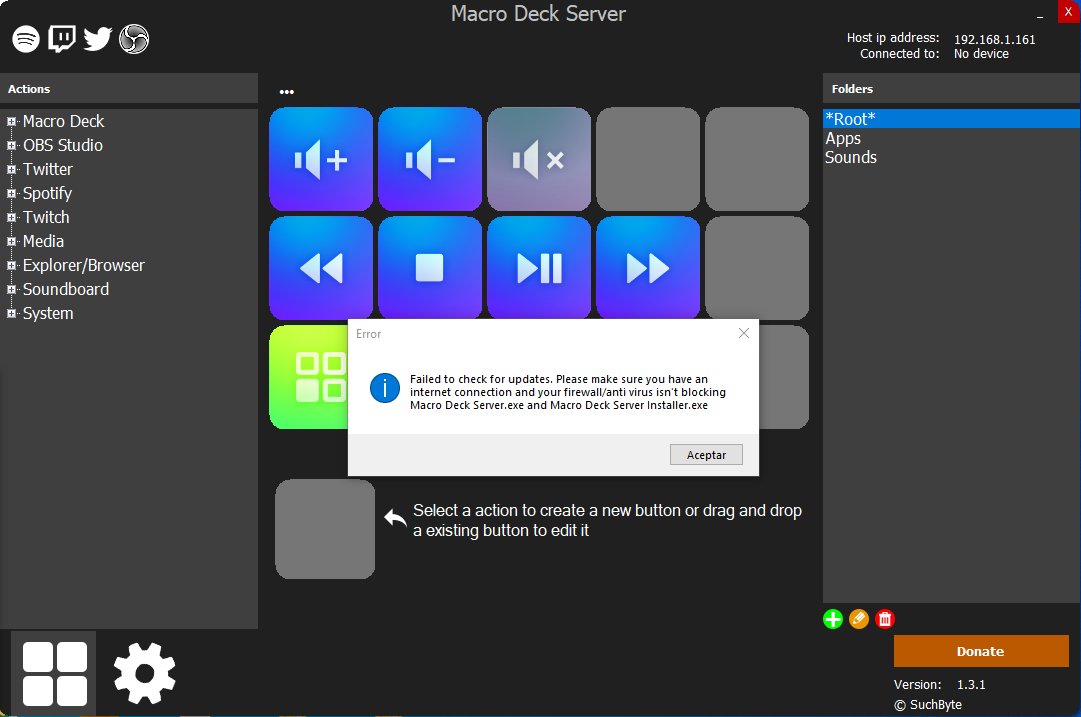Expand the Twitter tree node
The width and height of the screenshot is (1081, 717).
11,170
